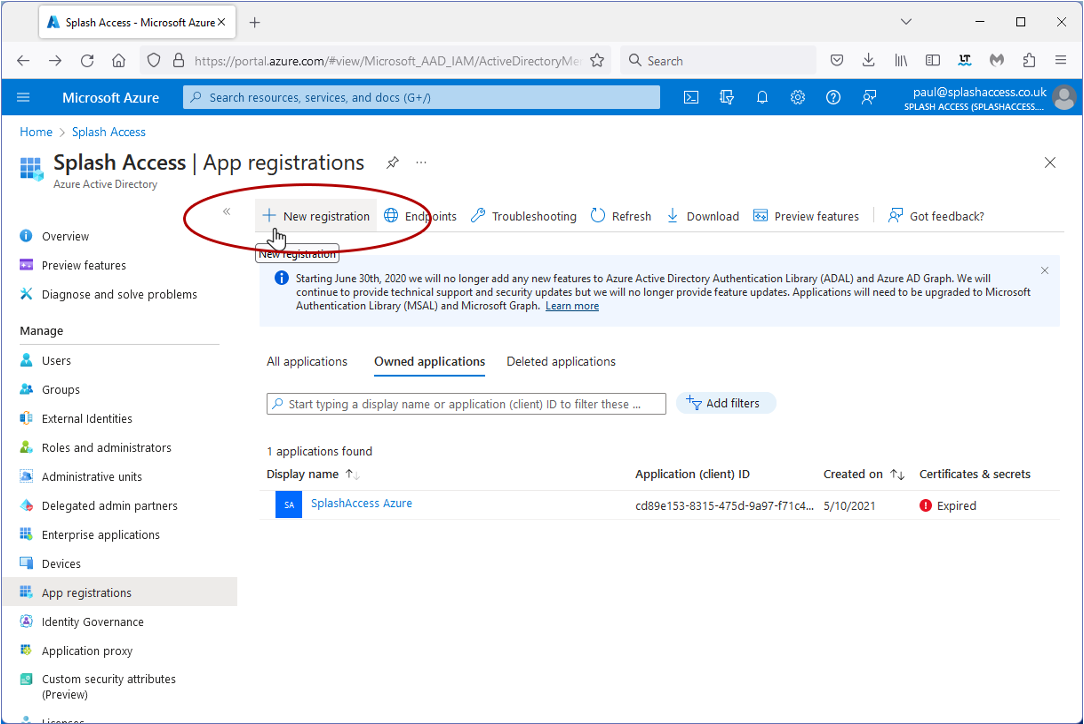Image resolution: width=1084 pixels, height=724 pixels.
Task: Go to the Home breadcrumb
Action: click(36, 132)
